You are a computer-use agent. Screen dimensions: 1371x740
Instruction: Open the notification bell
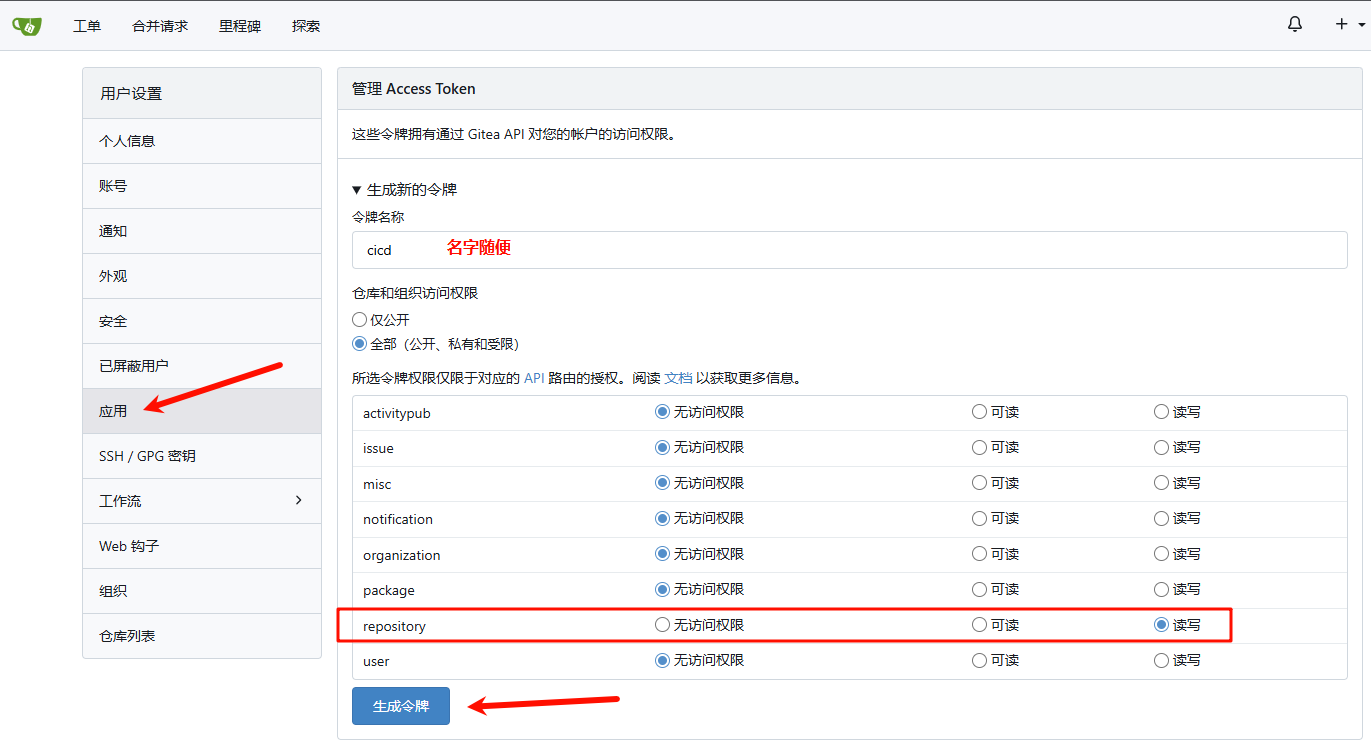tap(1294, 23)
